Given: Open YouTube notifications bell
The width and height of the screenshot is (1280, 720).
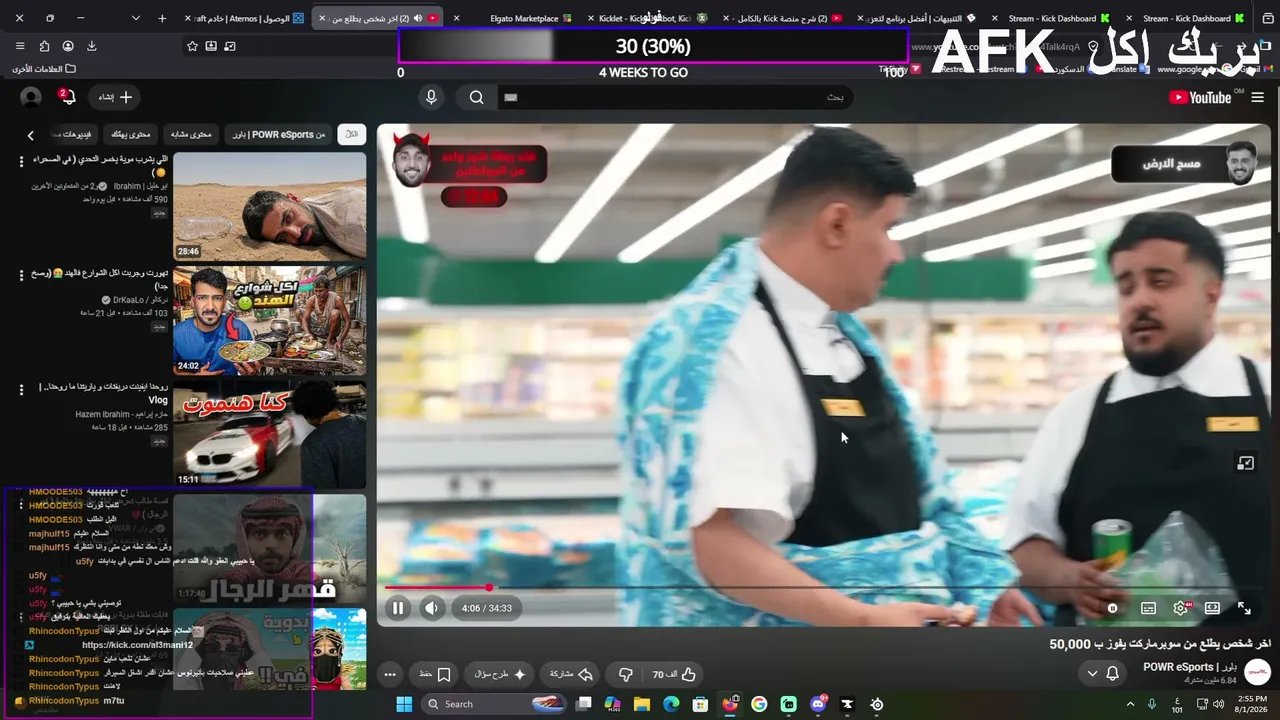Looking at the screenshot, I should point(66,97).
